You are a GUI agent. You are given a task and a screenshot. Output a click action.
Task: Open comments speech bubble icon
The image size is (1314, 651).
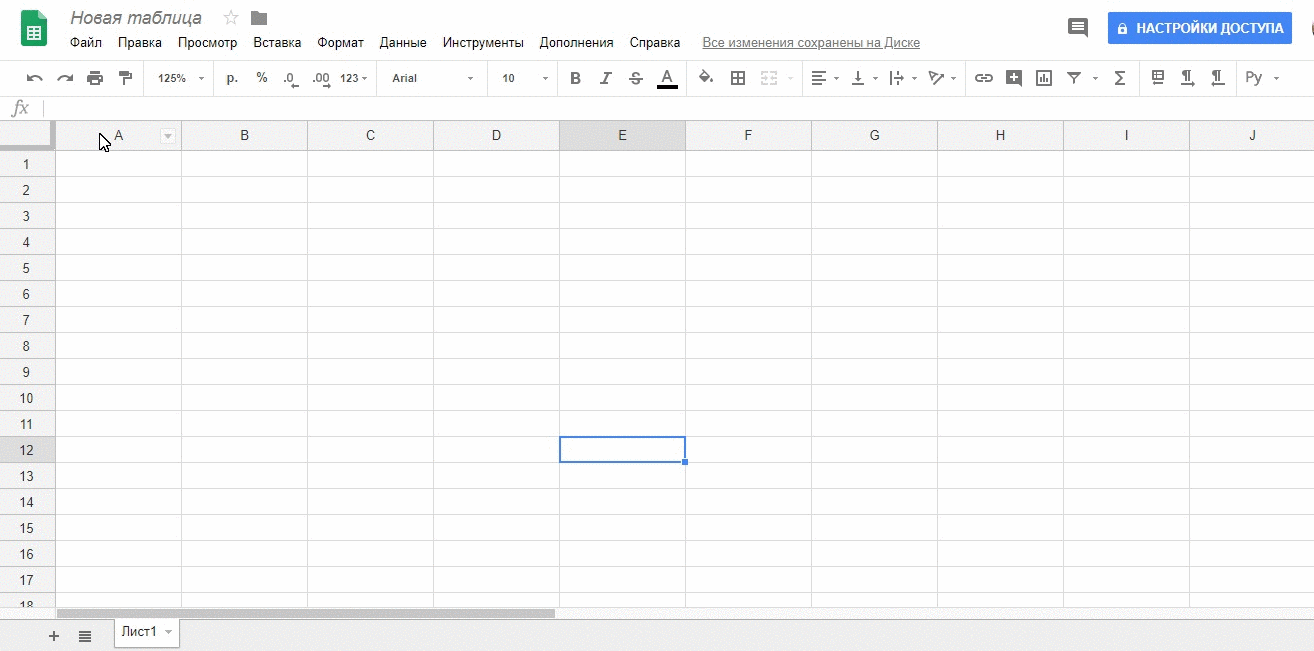(x=1078, y=28)
